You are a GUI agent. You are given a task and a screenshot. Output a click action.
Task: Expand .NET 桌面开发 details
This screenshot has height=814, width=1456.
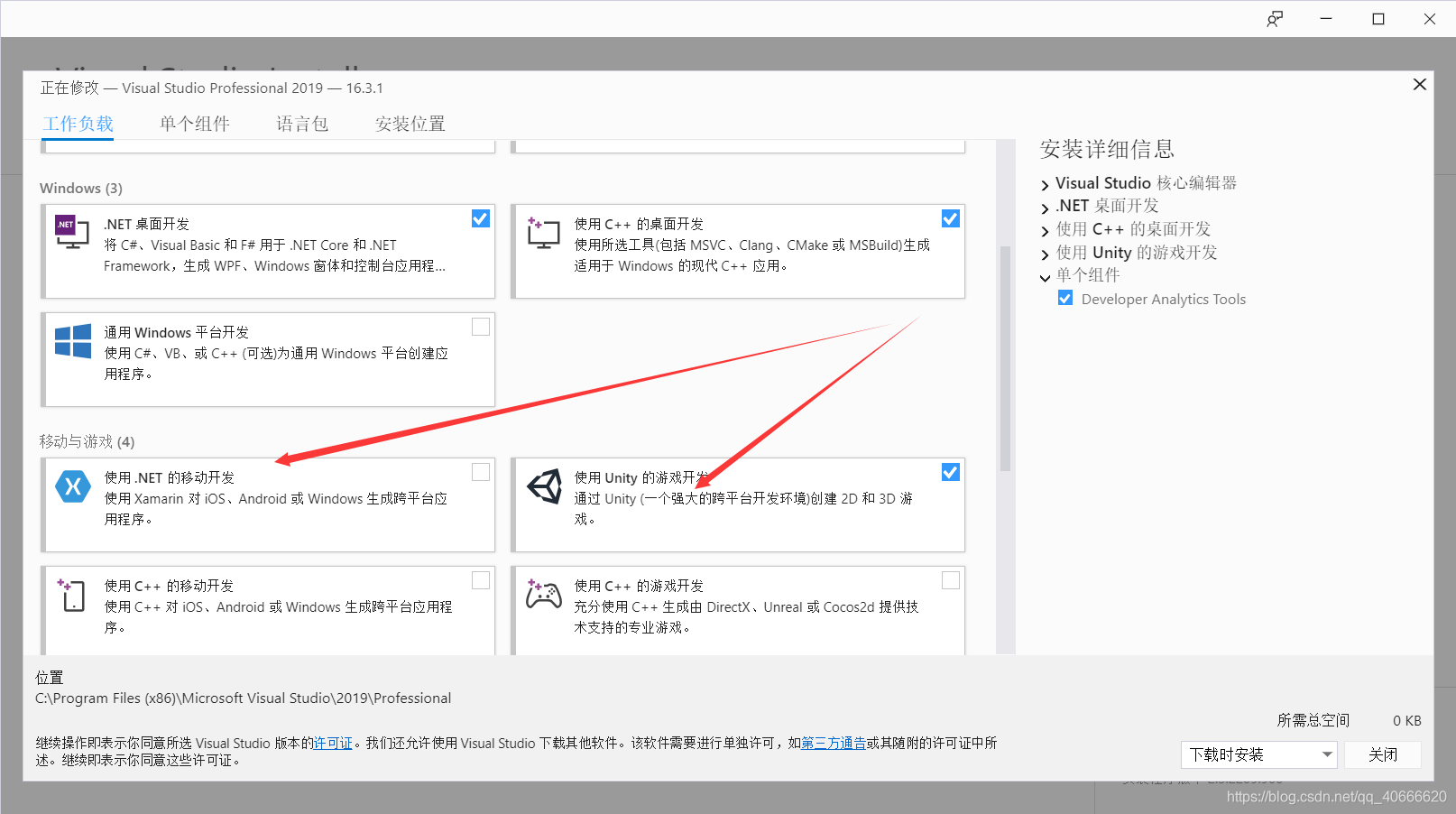[x=1045, y=208]
